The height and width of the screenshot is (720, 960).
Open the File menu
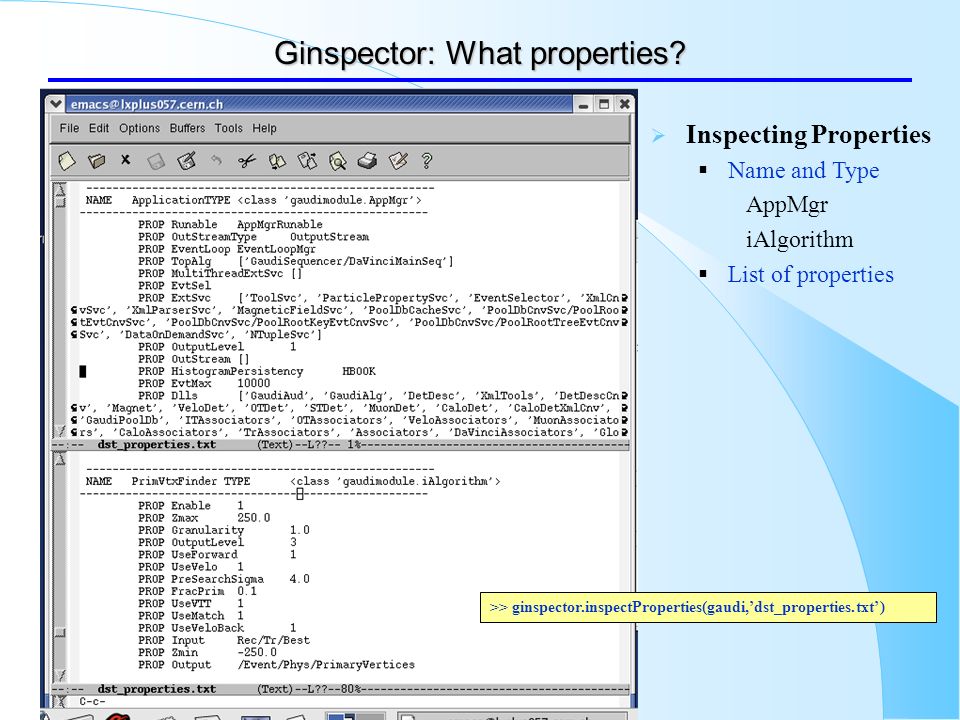tap(69, 129)
